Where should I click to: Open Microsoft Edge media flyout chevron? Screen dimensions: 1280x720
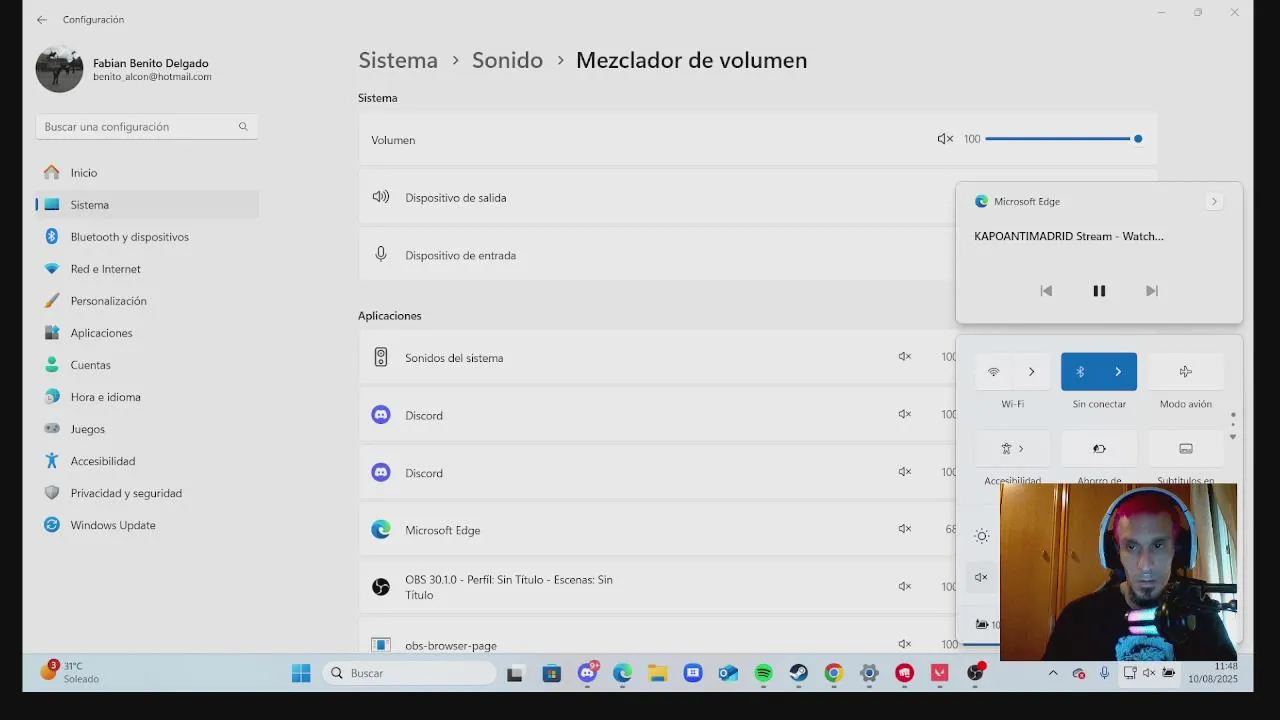click(x=1214, y=201)
